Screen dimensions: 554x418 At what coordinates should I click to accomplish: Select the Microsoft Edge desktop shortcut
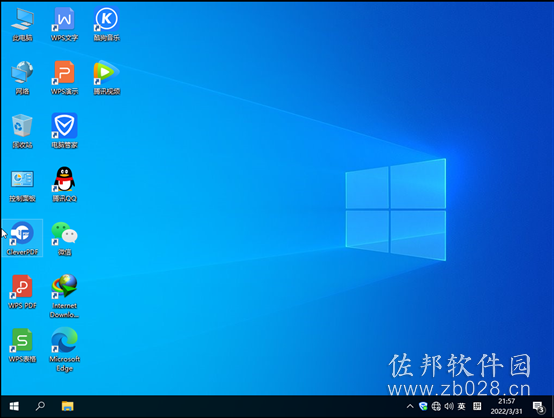64,350
